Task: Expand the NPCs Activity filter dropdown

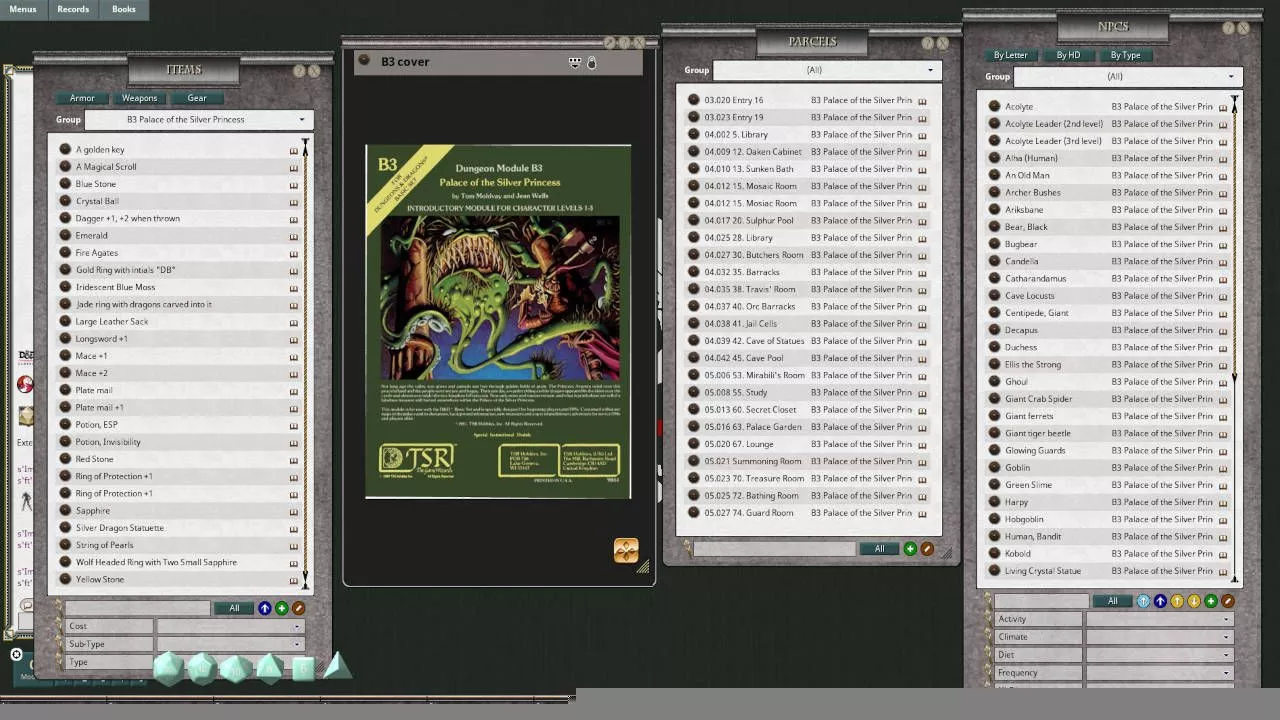Action: 1160,619
